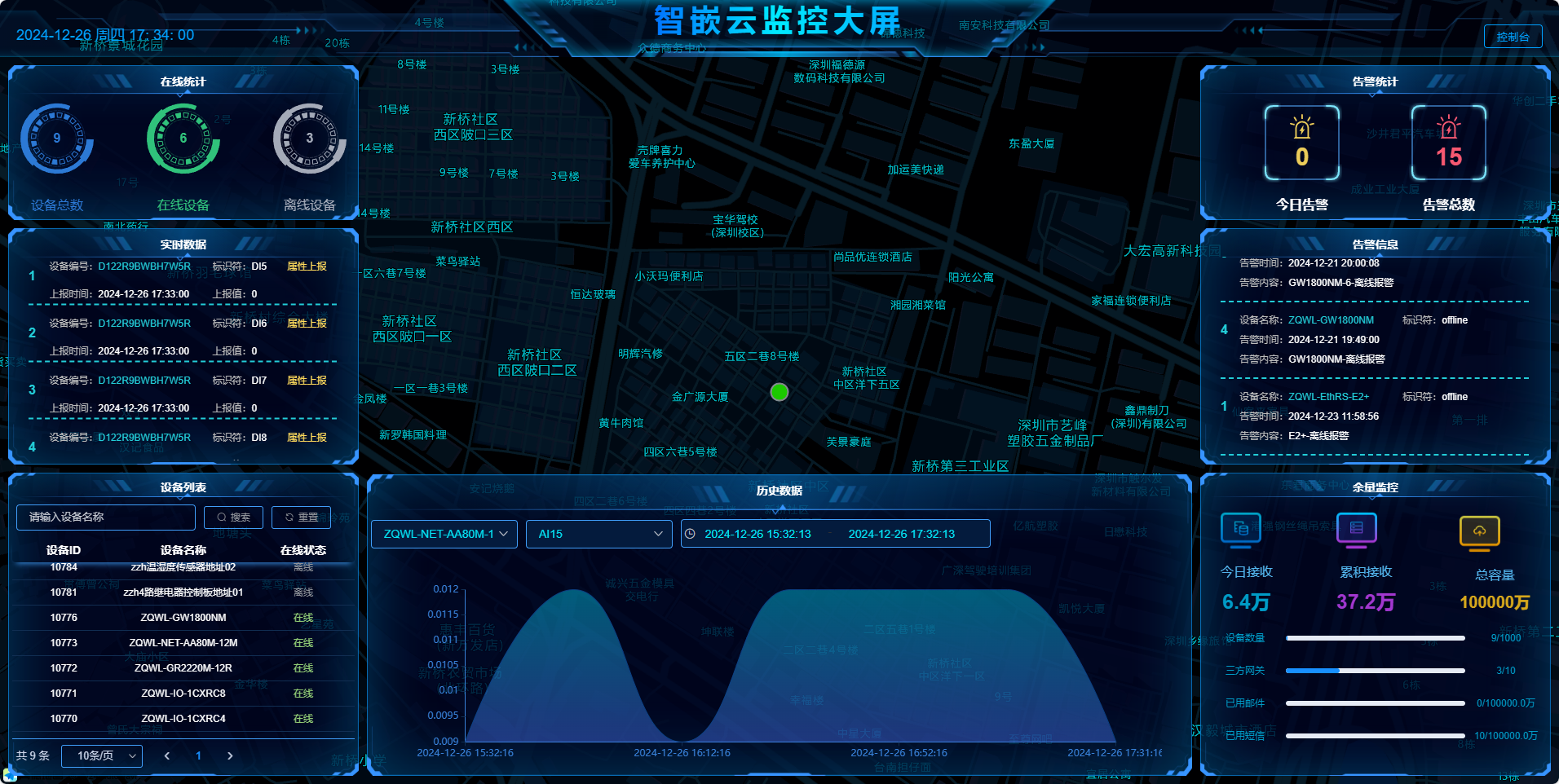Click the blue total devices gauge
1559x784 pixels.
click(x=57, y=139)
